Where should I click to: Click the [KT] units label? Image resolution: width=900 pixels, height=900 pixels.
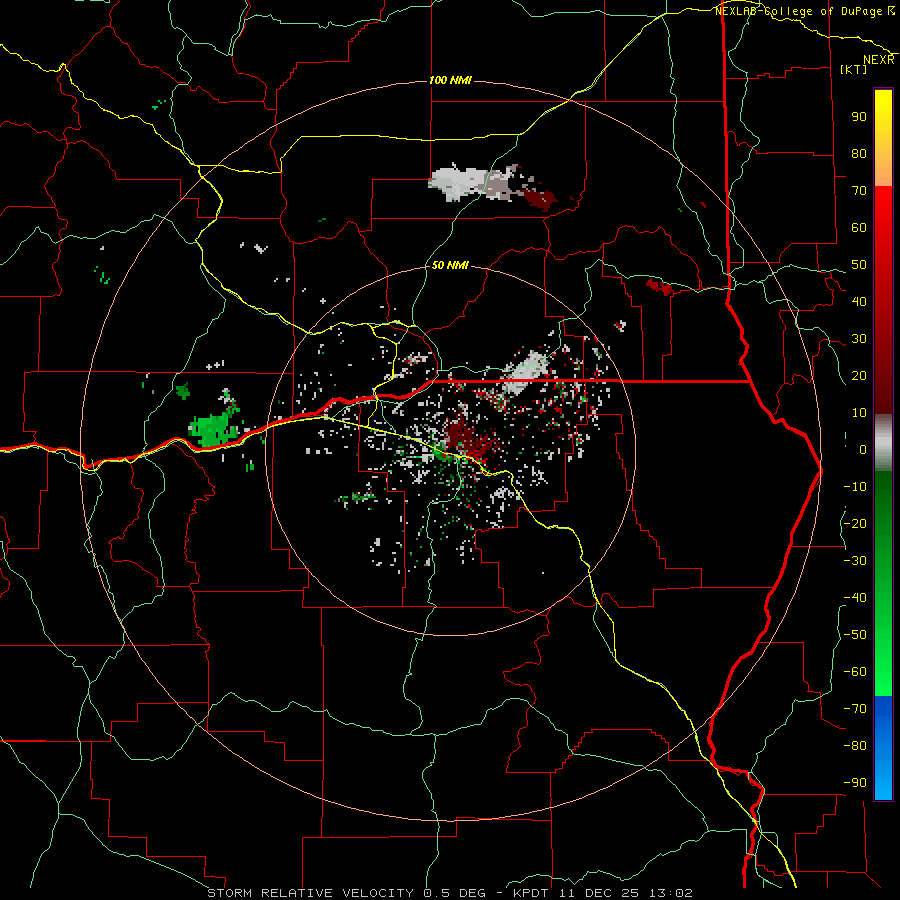[854, 69]
